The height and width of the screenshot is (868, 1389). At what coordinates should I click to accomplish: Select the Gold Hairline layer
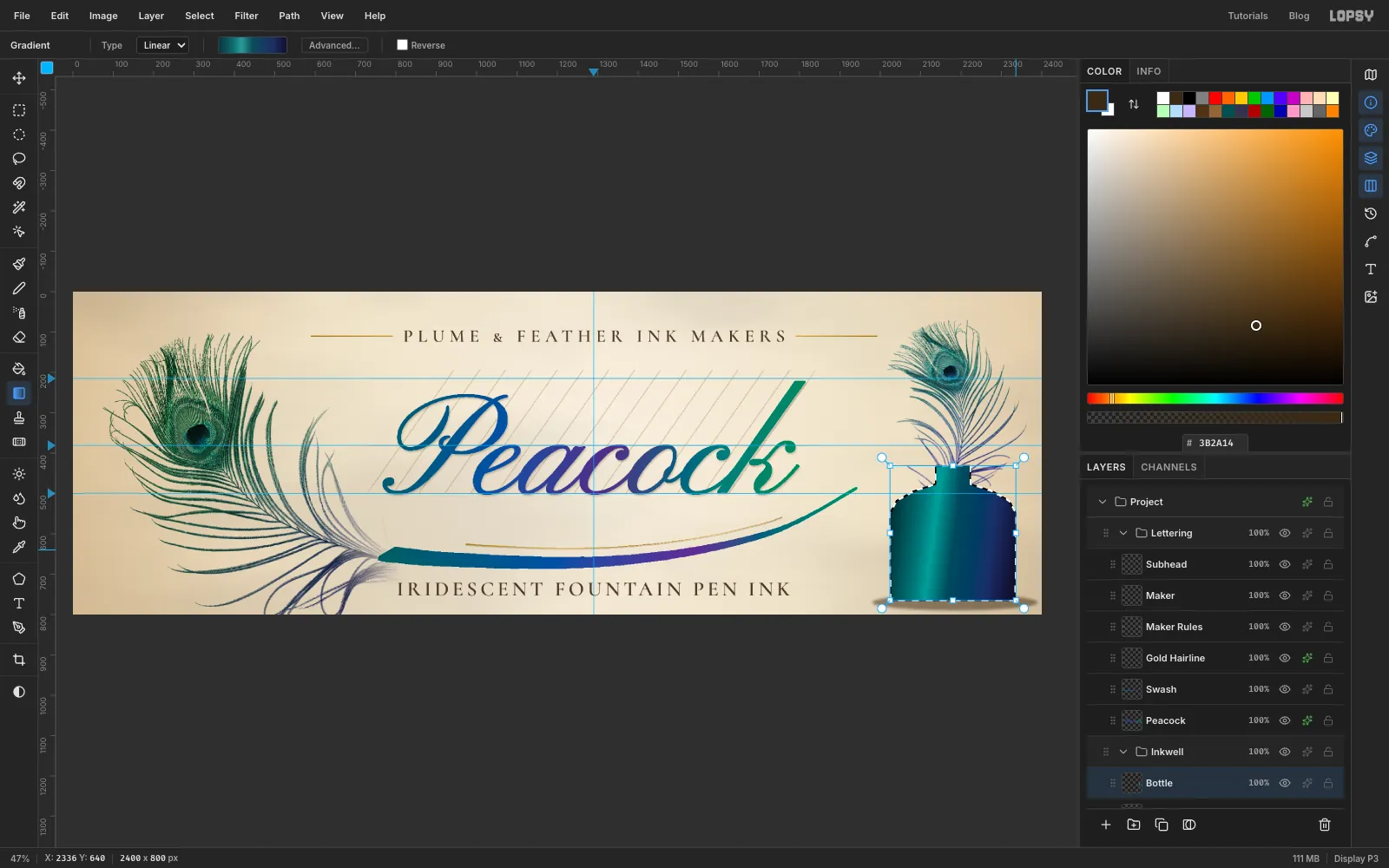[x=1215, y=658]
